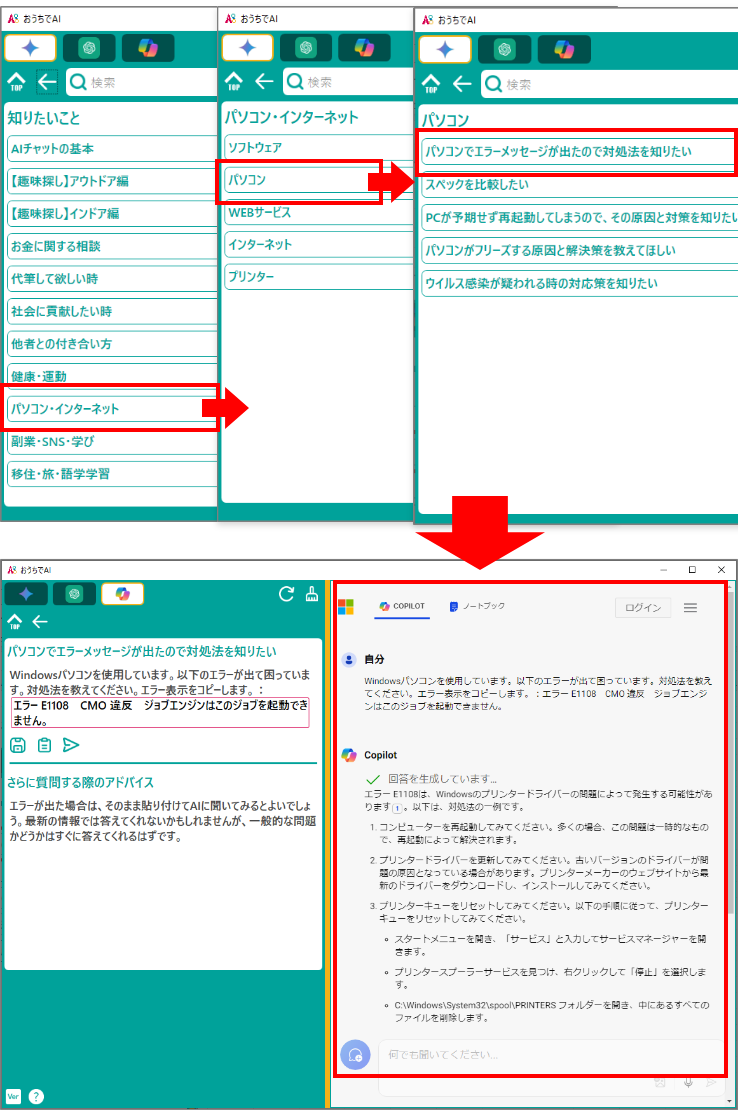This screenshot has width=738, height=1110.
Task: Open the Ver version icon
Action: pyautogui.click(x=14, y=1096)
